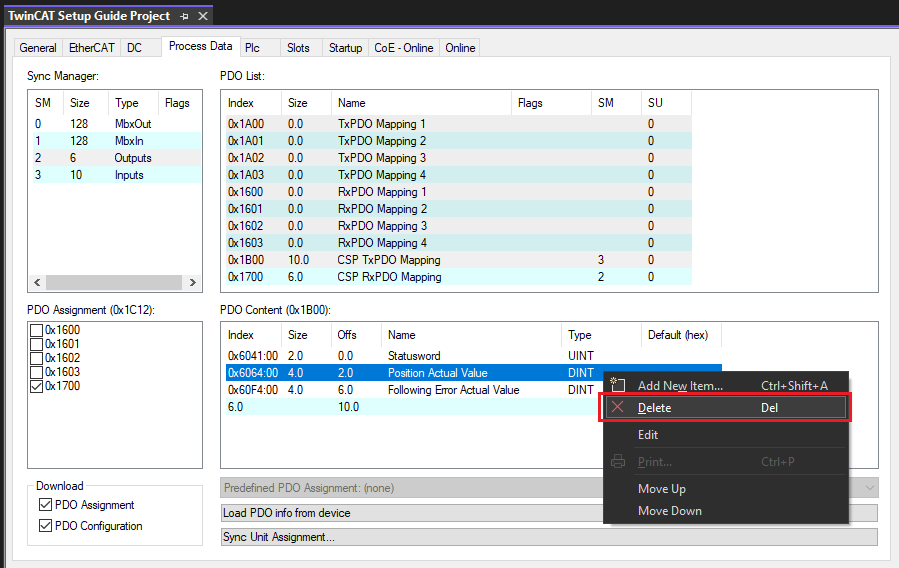Click the PDO List Name column header
899x568 pixels.
point(421,103)
